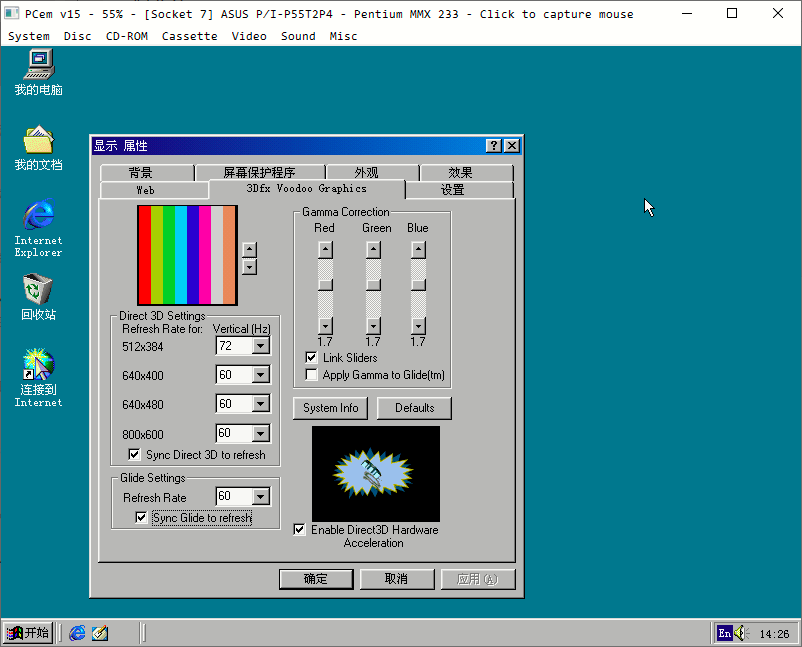Screen dimensions: 802x647
Task: Switch to the Web tab
Action: click(x=154, y=190)
